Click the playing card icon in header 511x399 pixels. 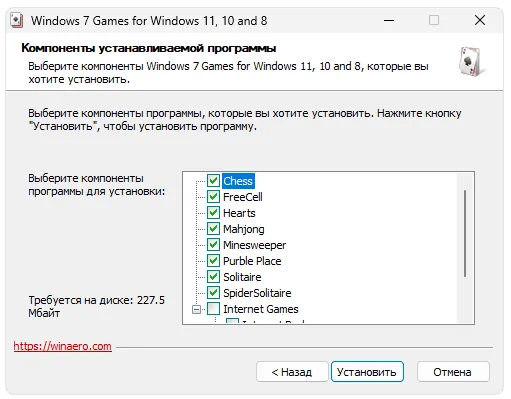(x=471, y=62)
